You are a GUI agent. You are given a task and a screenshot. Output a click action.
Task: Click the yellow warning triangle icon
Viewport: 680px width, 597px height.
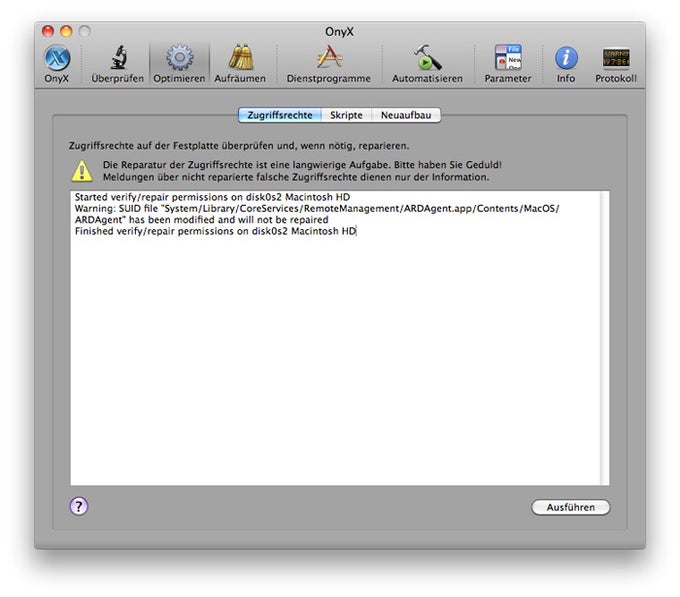[82, 171]
